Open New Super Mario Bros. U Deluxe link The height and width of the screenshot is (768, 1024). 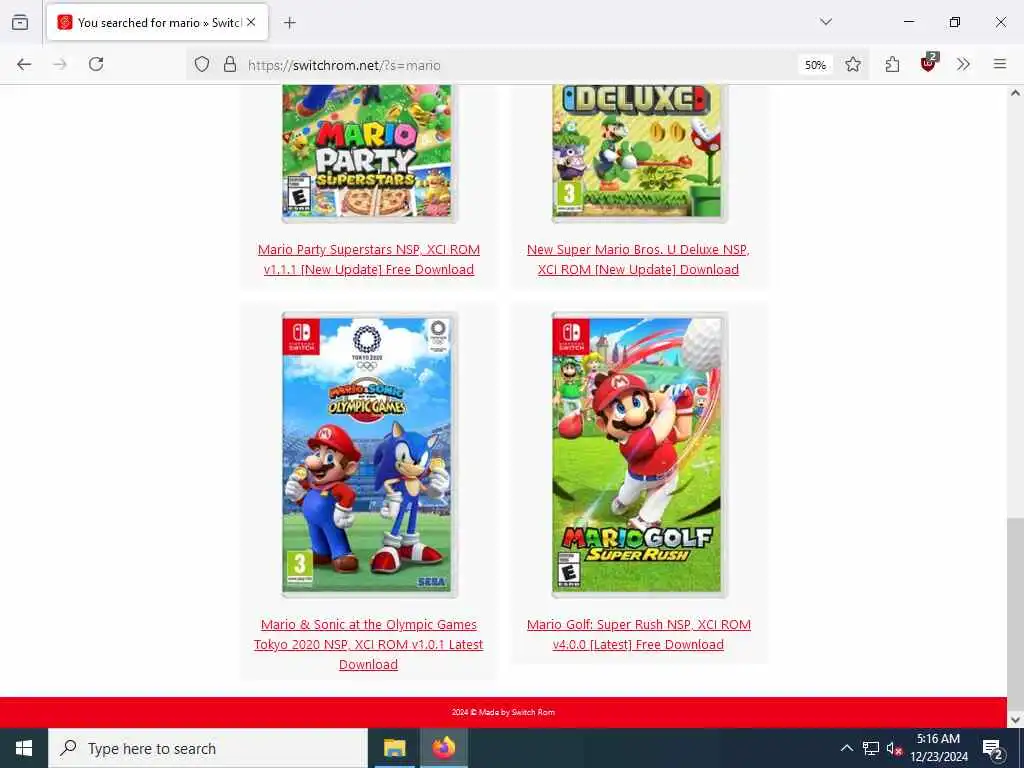click(639, 259)
